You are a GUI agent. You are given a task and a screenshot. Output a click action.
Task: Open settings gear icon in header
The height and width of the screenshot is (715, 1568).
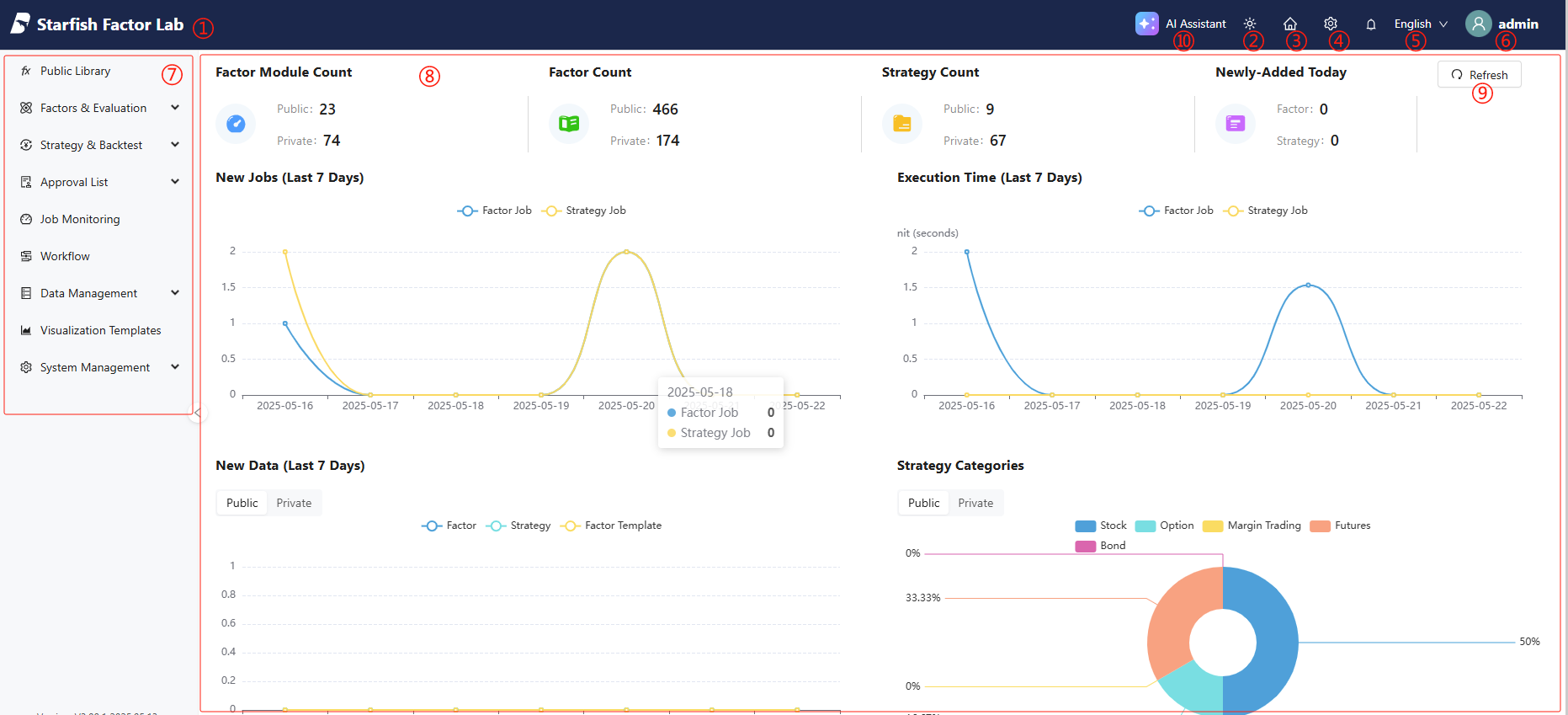[x=1330, y=24]
